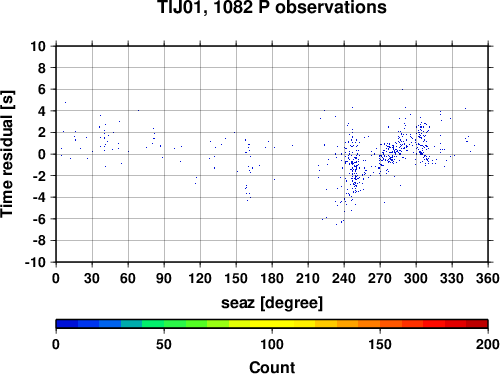
Task: Click the plot title 'TIJ01, 1082 P observations'
Action: pos(272,7)
